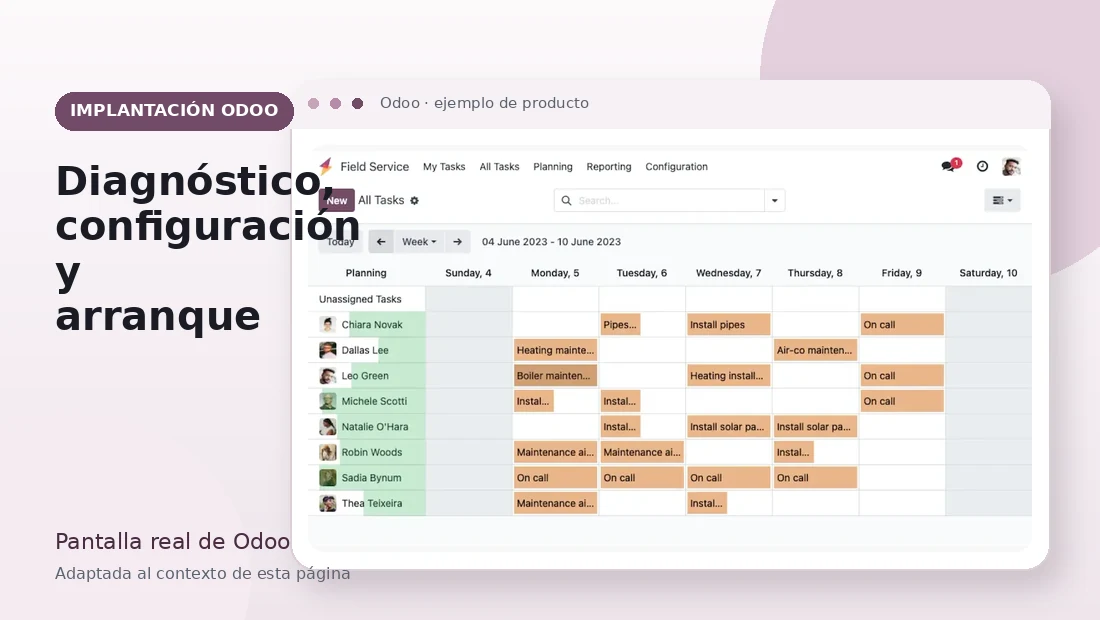
Task: Open Robin Woods' Tuesday Maintenance task
Action: [x=642, y=452]
